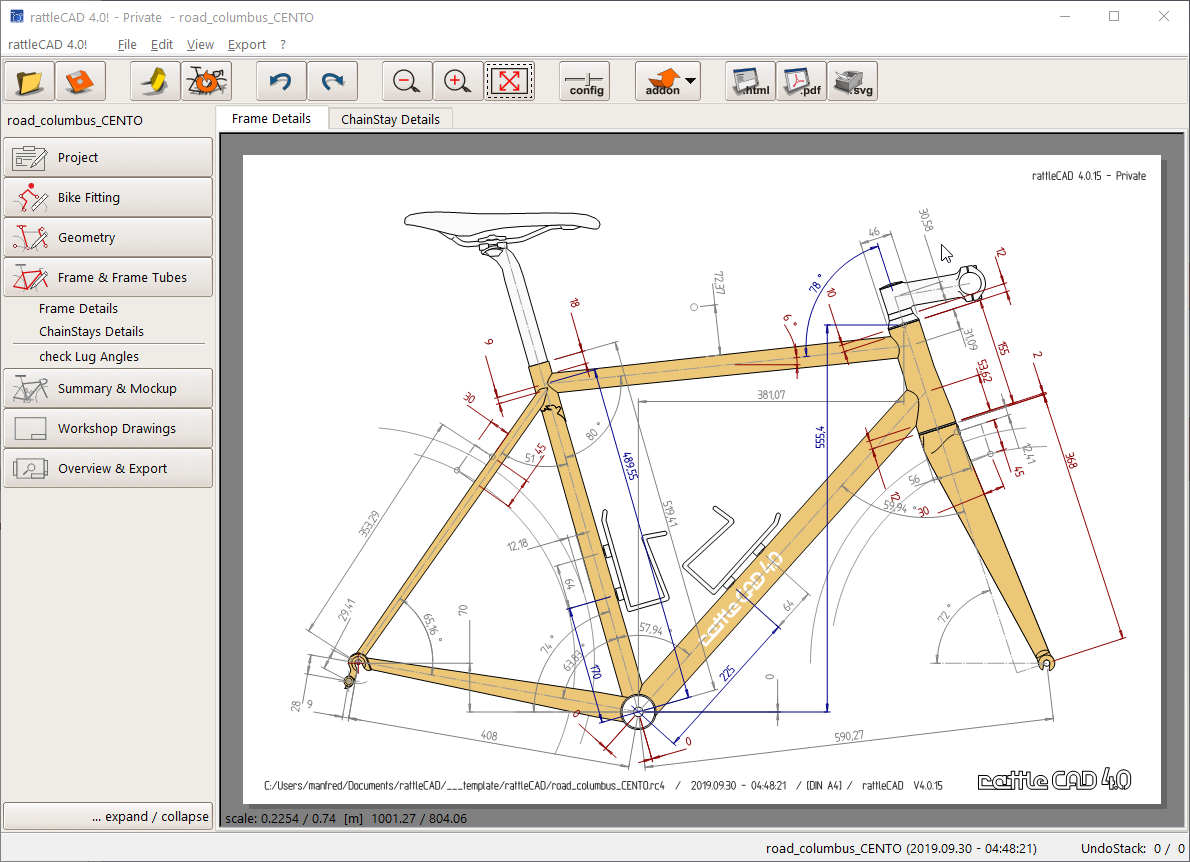Collapse the Frame & Frame Tubes section
Screen dimensions: 1190x862
[x=108, y=278]
